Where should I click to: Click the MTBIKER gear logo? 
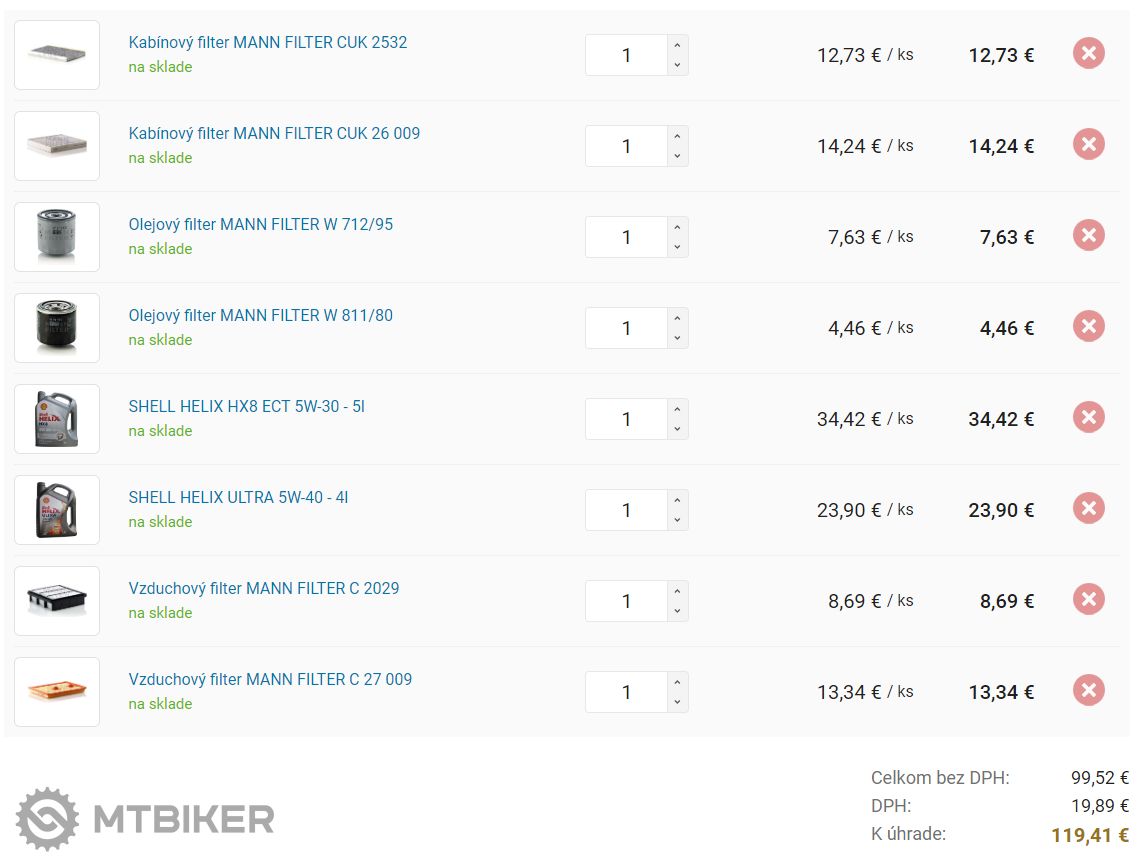coord(47,819)
